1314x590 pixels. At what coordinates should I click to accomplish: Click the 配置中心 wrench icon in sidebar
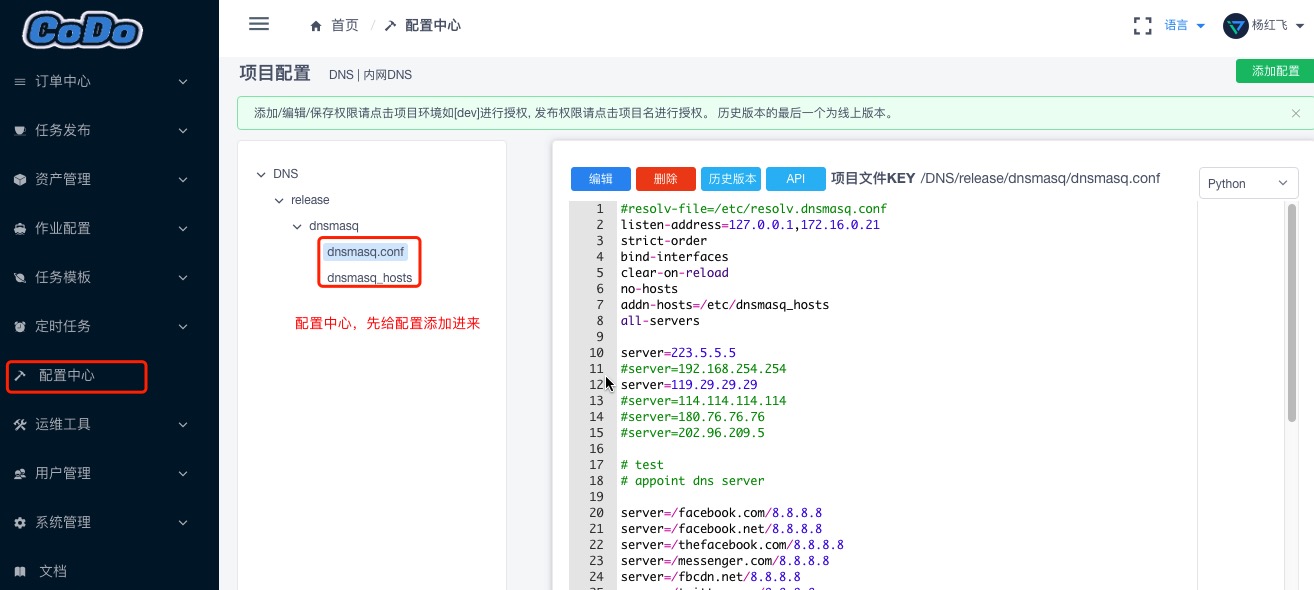(20, 376)
